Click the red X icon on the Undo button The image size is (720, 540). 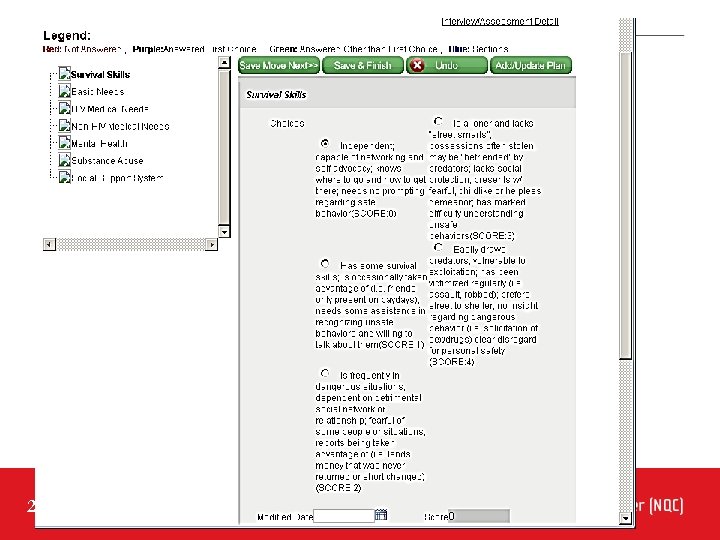click(417, 65)
